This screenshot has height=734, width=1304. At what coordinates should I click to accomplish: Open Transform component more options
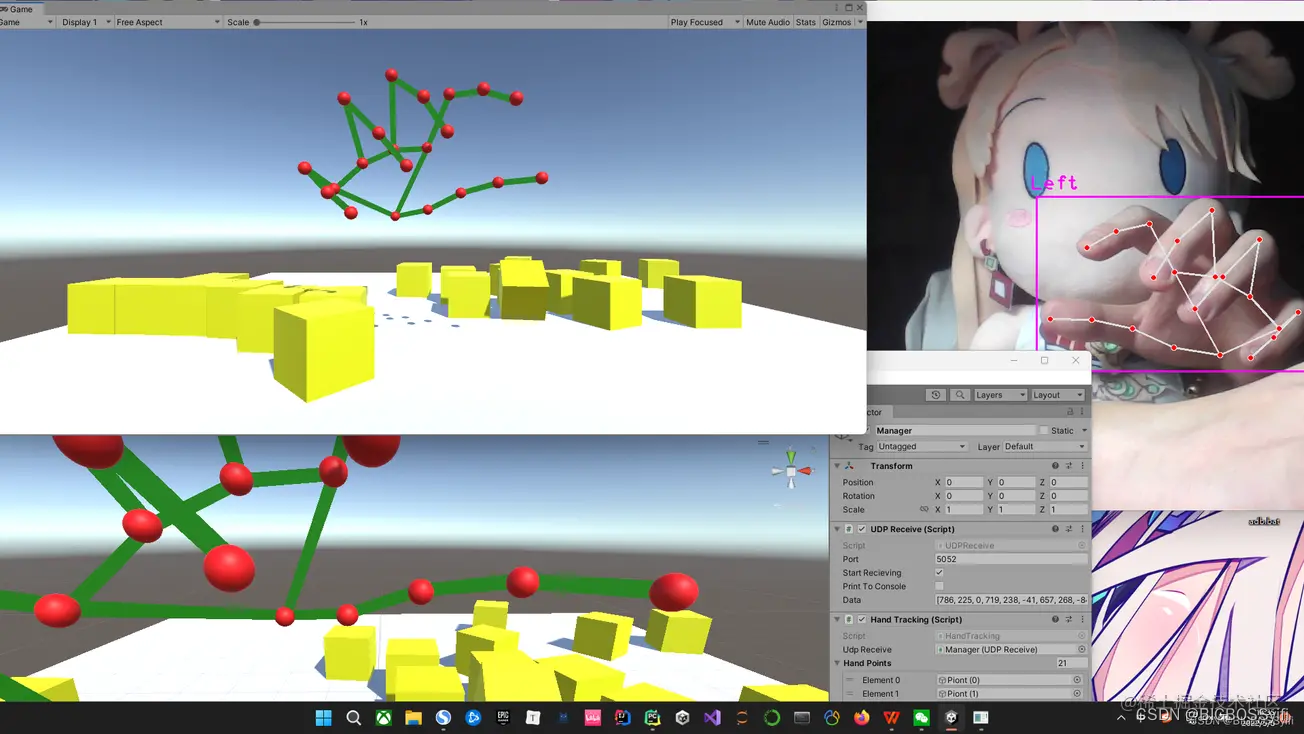point(1082,466)
